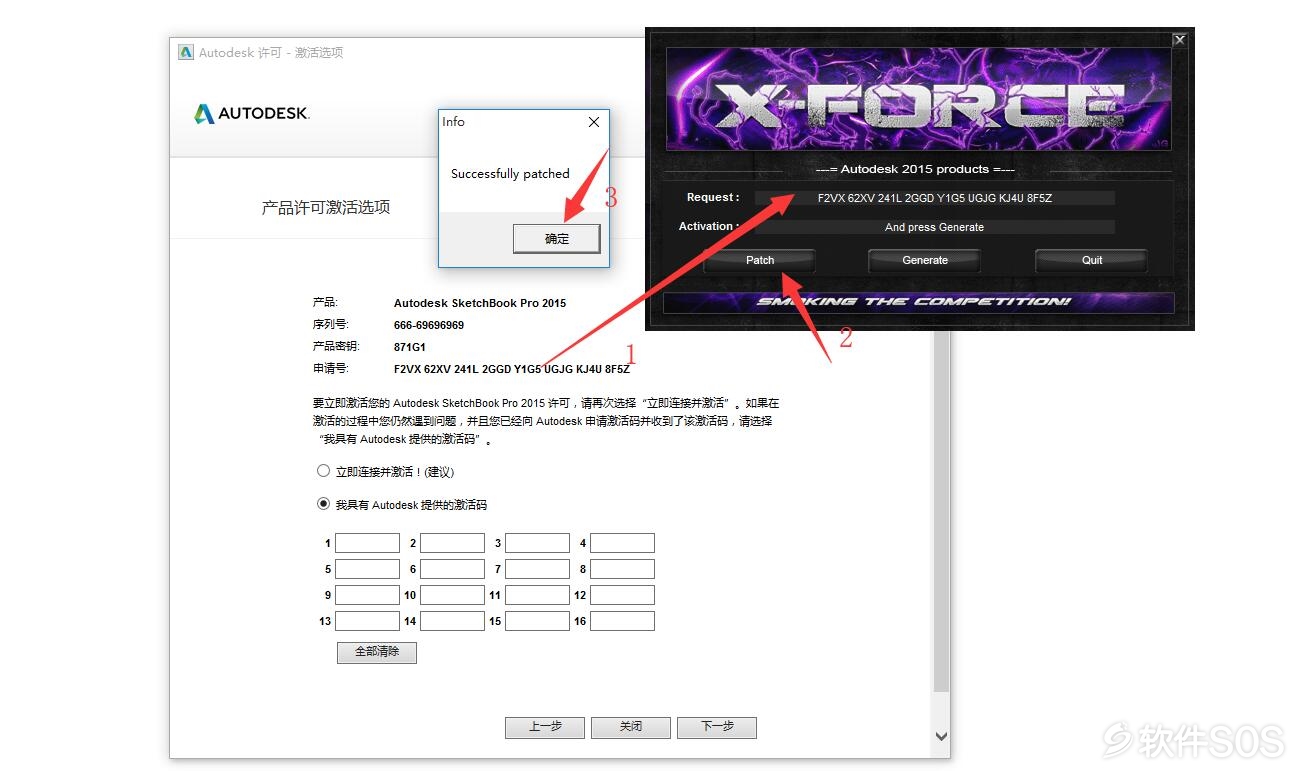Click activation code box 8
The width and height of the screenshot is (1303, 771).
click(x=622, y=569)
